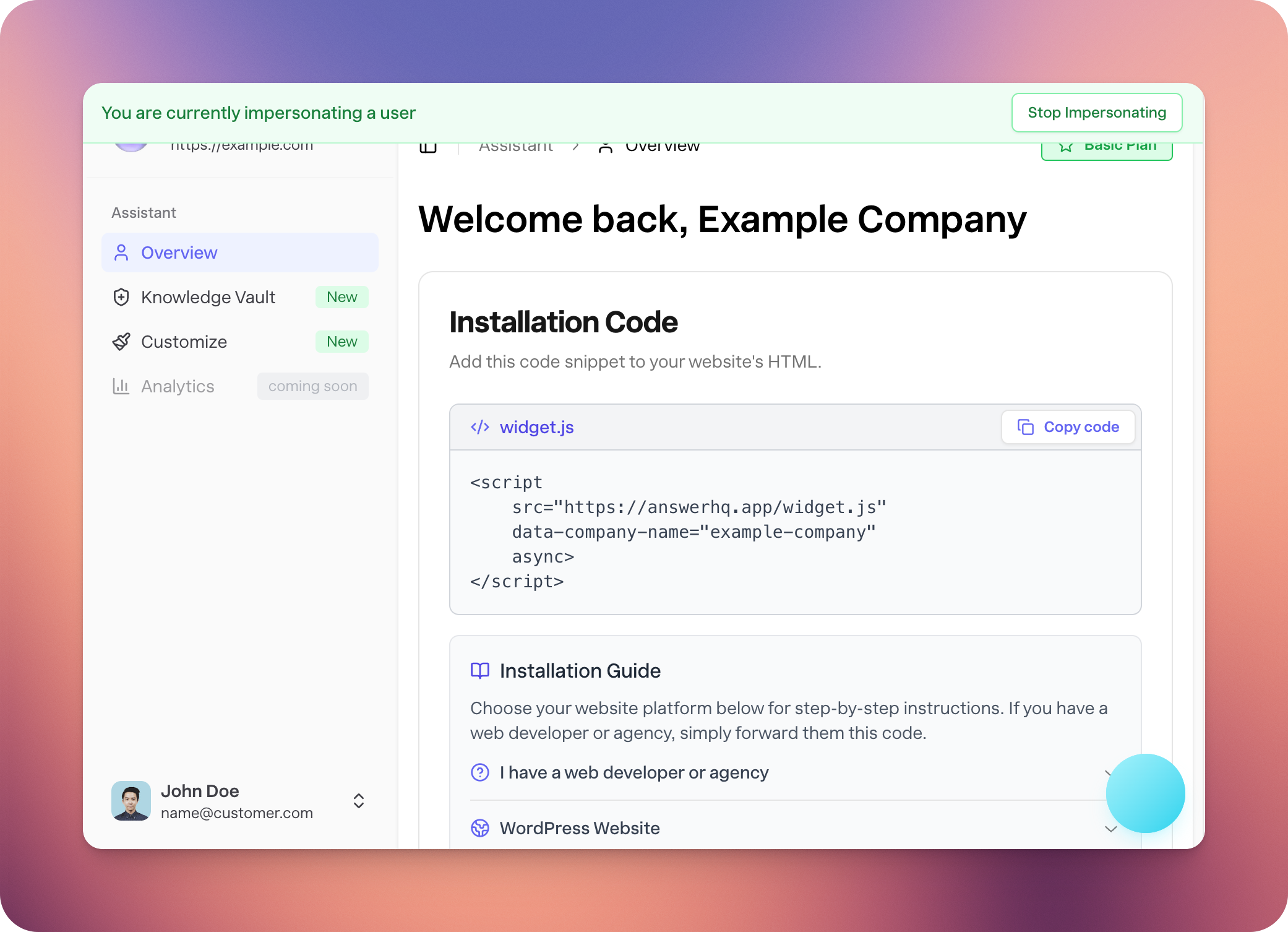
Task: Click the Customize paintbrush icon
Action: (x=121, y=342)
